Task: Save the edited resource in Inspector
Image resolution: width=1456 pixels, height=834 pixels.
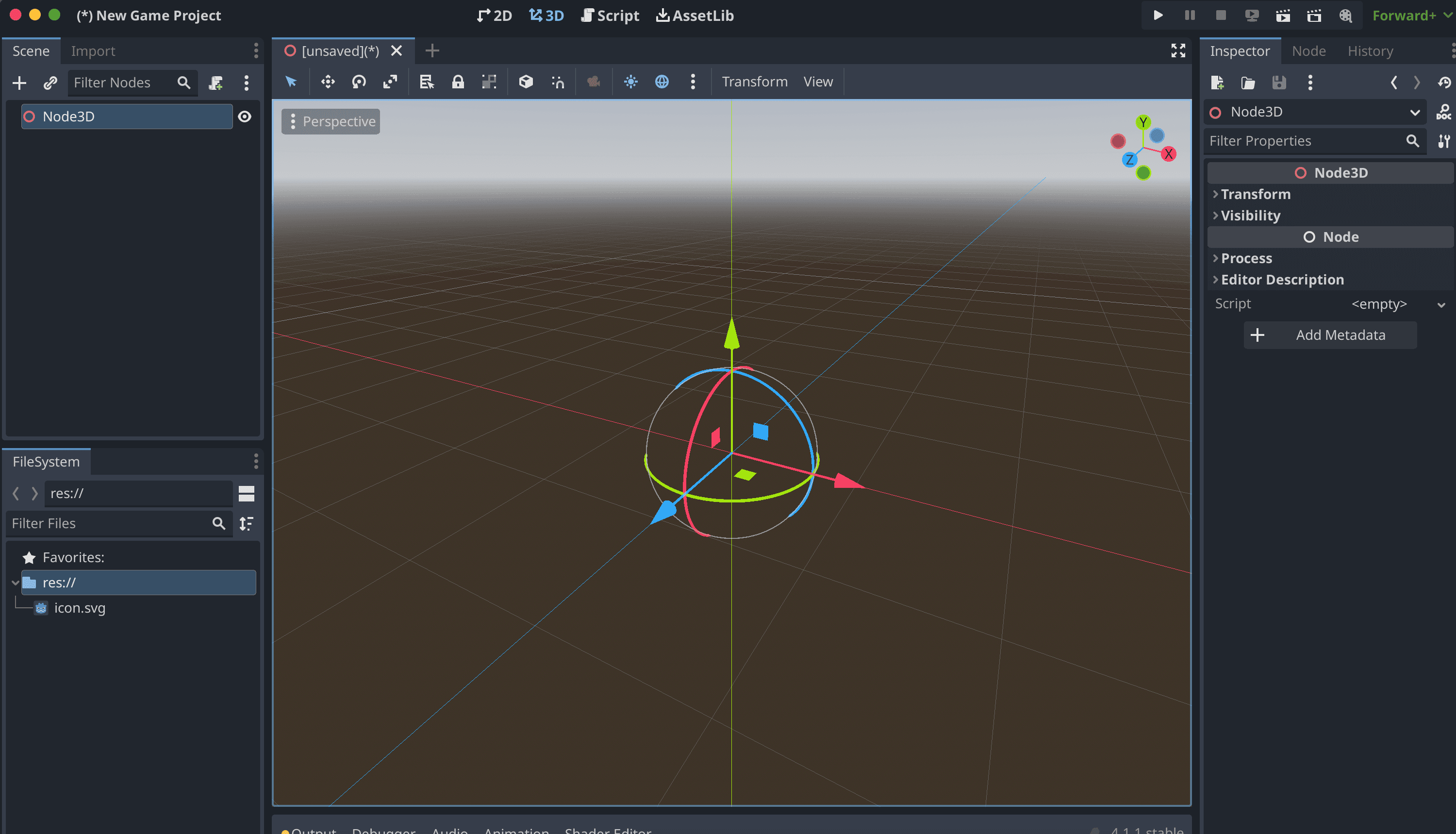Action: tap(1279, 83)
